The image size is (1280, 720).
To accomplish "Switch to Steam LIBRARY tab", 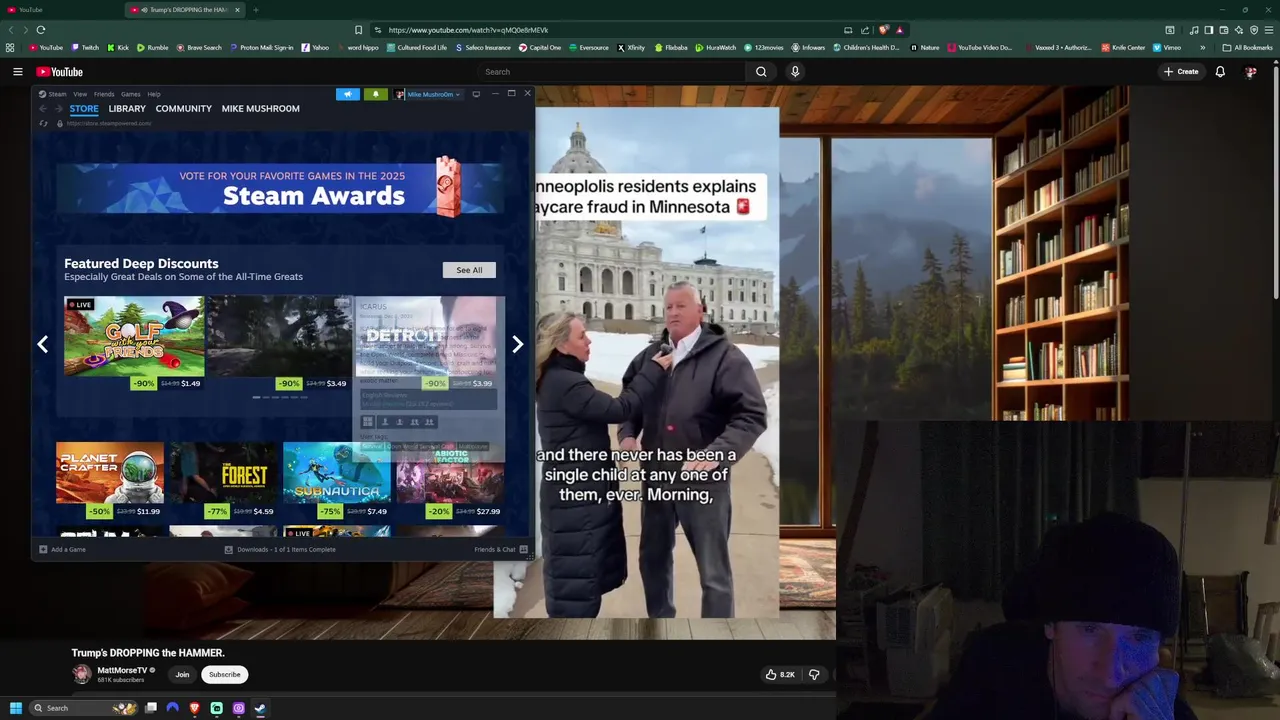I will pyautogui.click(x=127, y=108).
